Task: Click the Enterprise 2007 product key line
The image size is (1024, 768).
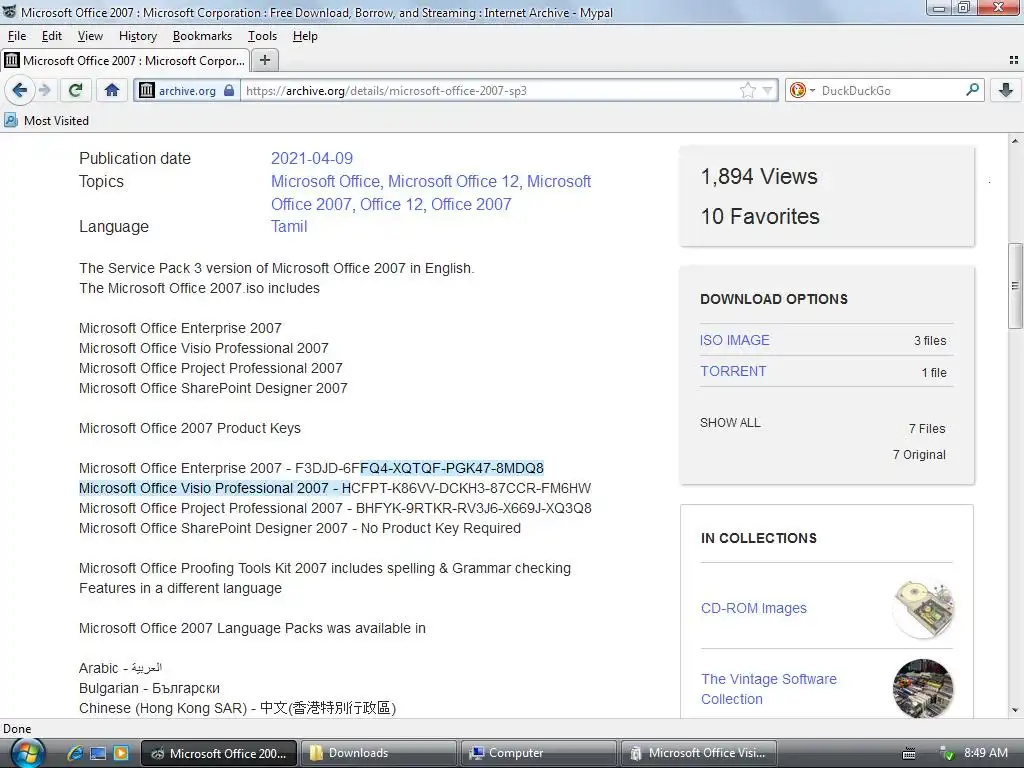Action: 311,468
